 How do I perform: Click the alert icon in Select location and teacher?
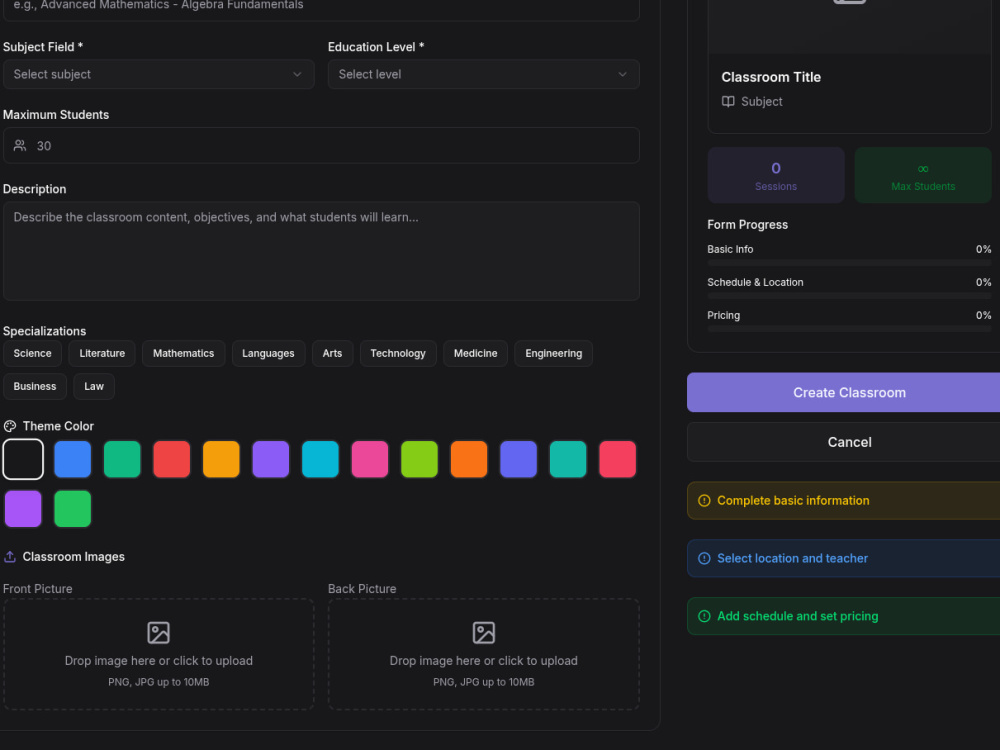704,558
